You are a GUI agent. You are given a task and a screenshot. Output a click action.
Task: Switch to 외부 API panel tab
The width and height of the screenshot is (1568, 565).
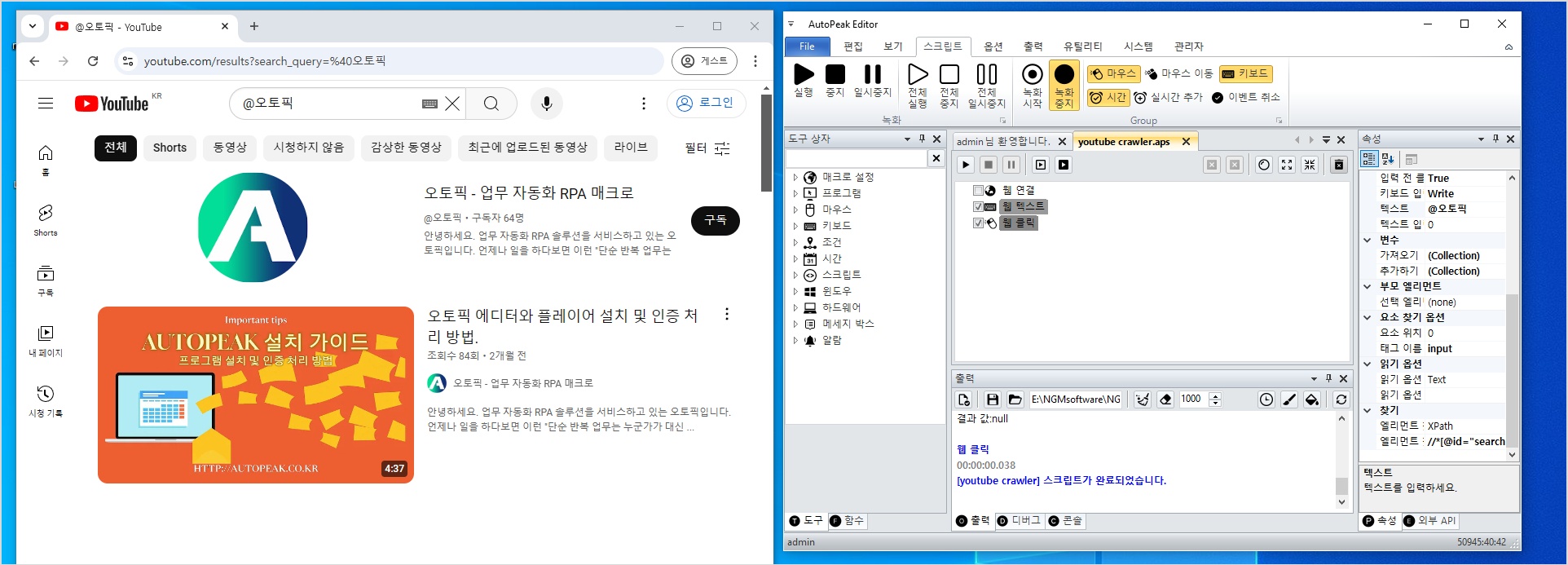tap(1429, 520)
